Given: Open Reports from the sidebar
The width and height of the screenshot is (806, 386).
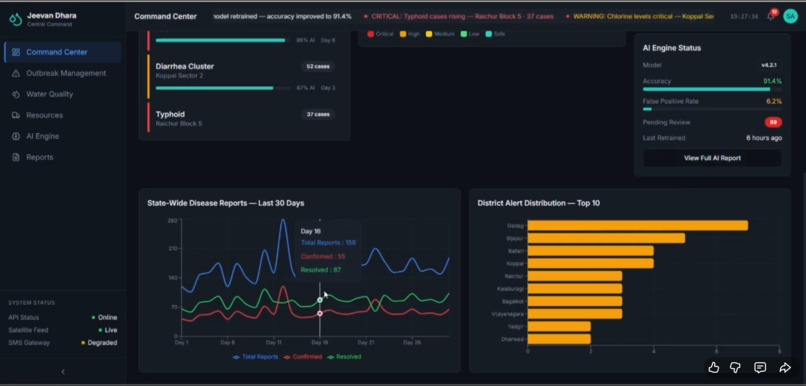Looking at the screenshot, I should 63,157.
